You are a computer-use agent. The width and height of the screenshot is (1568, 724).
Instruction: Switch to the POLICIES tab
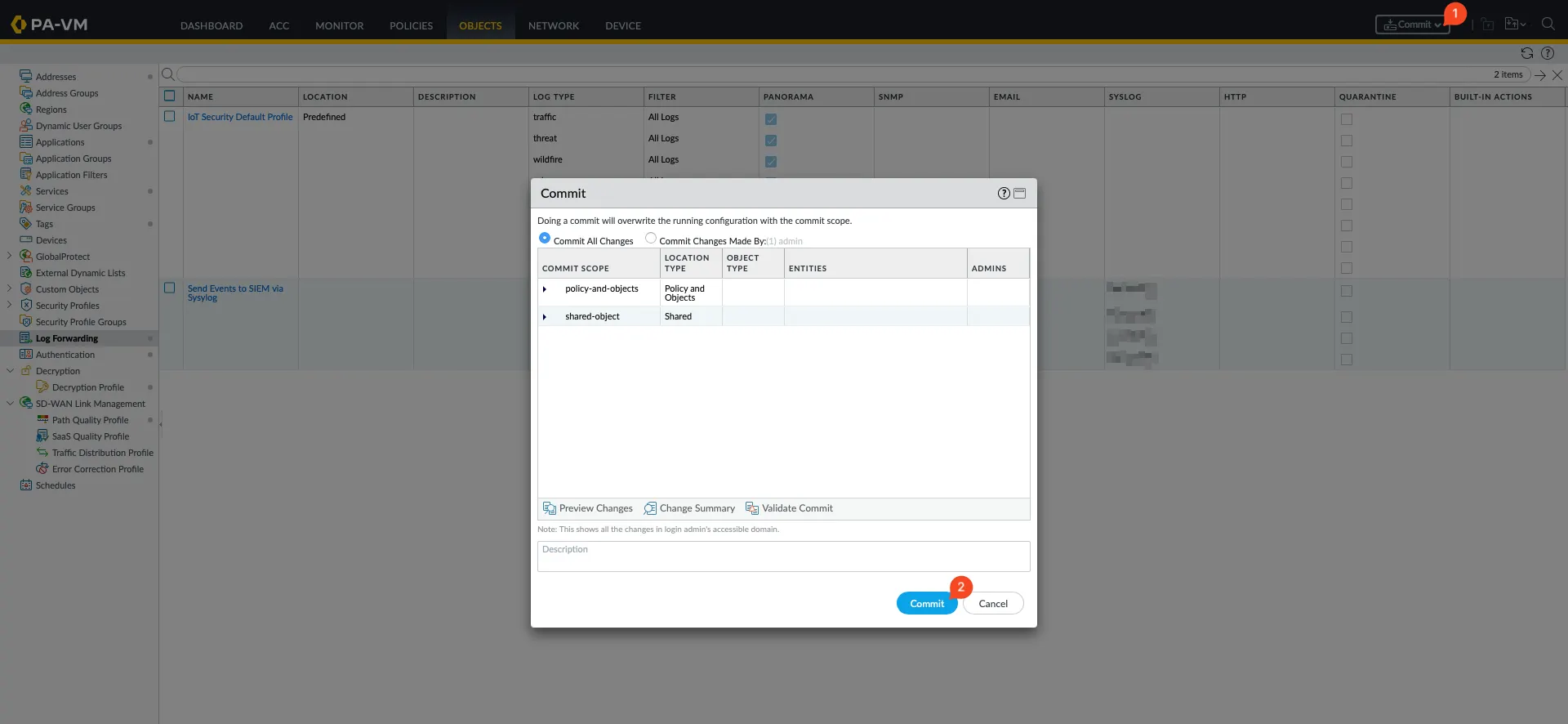coord(411,25)
